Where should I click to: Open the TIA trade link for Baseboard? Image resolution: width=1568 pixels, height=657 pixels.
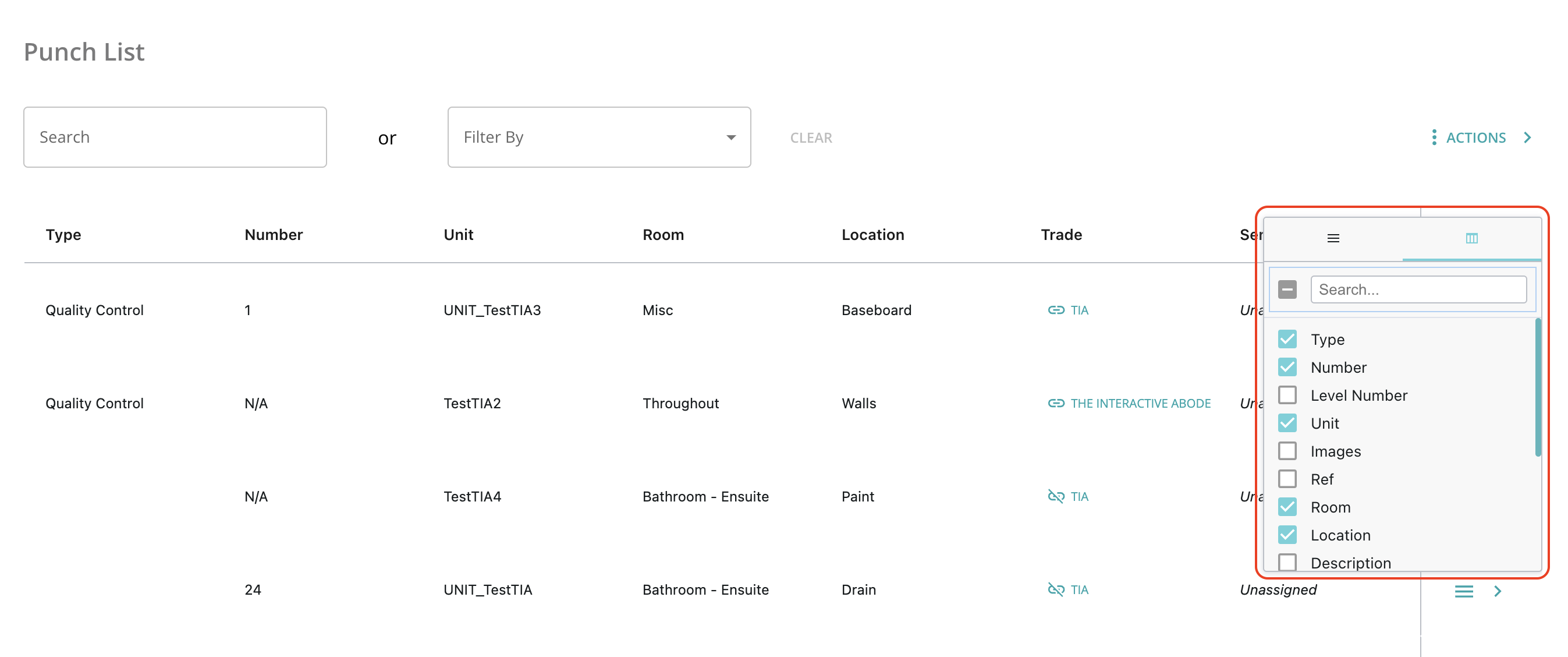coord(1079,310)
